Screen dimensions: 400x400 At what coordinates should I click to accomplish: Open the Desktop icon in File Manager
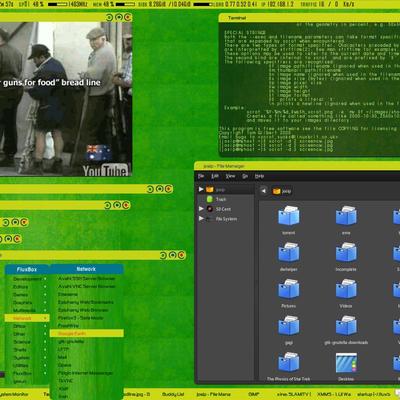346,366
